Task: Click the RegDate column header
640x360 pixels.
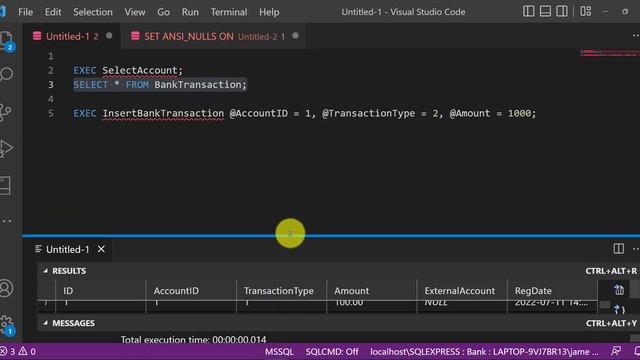Action: pyautogui.click(x=552, y=291)
